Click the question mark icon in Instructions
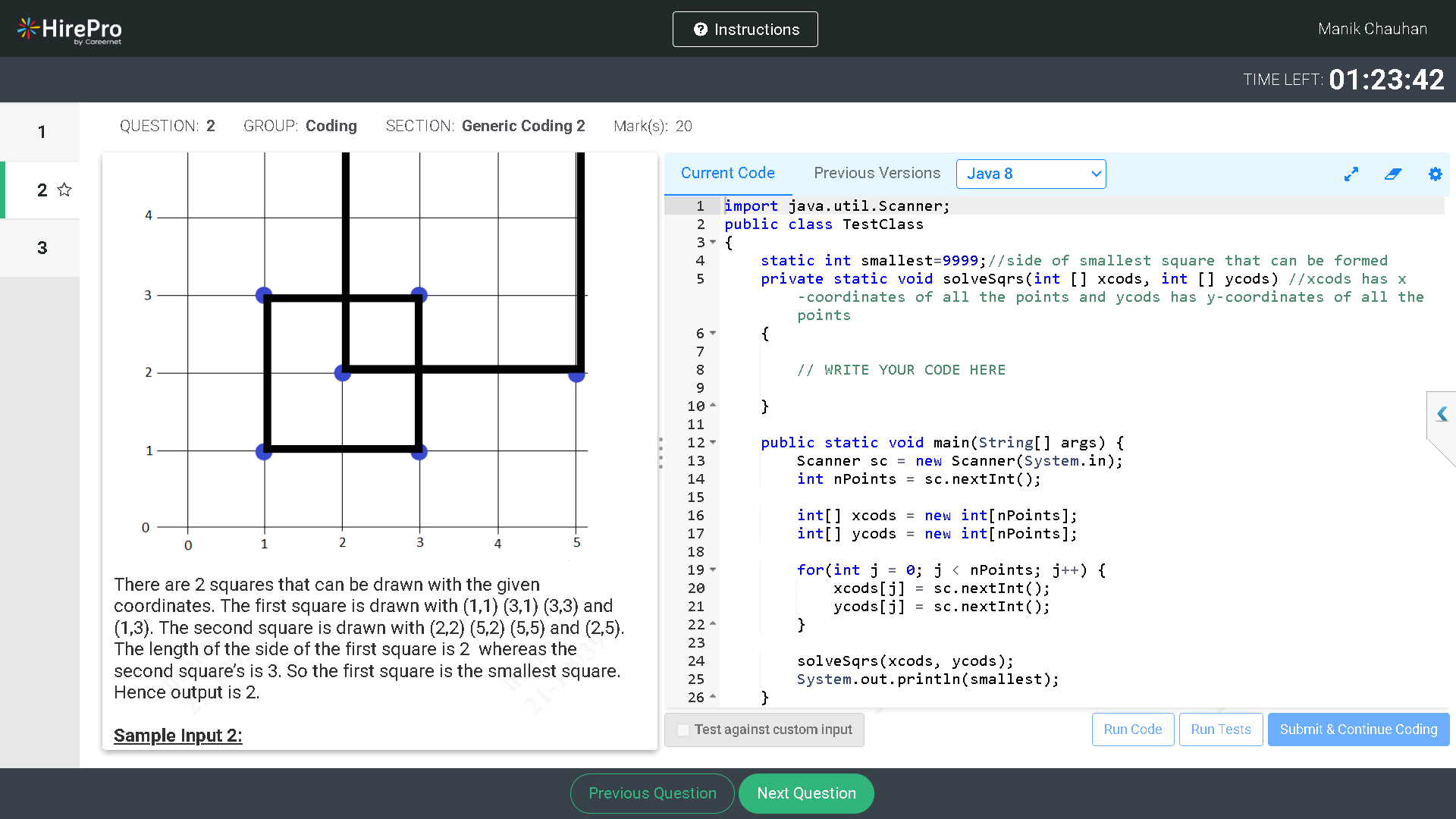 click(700, 30)
